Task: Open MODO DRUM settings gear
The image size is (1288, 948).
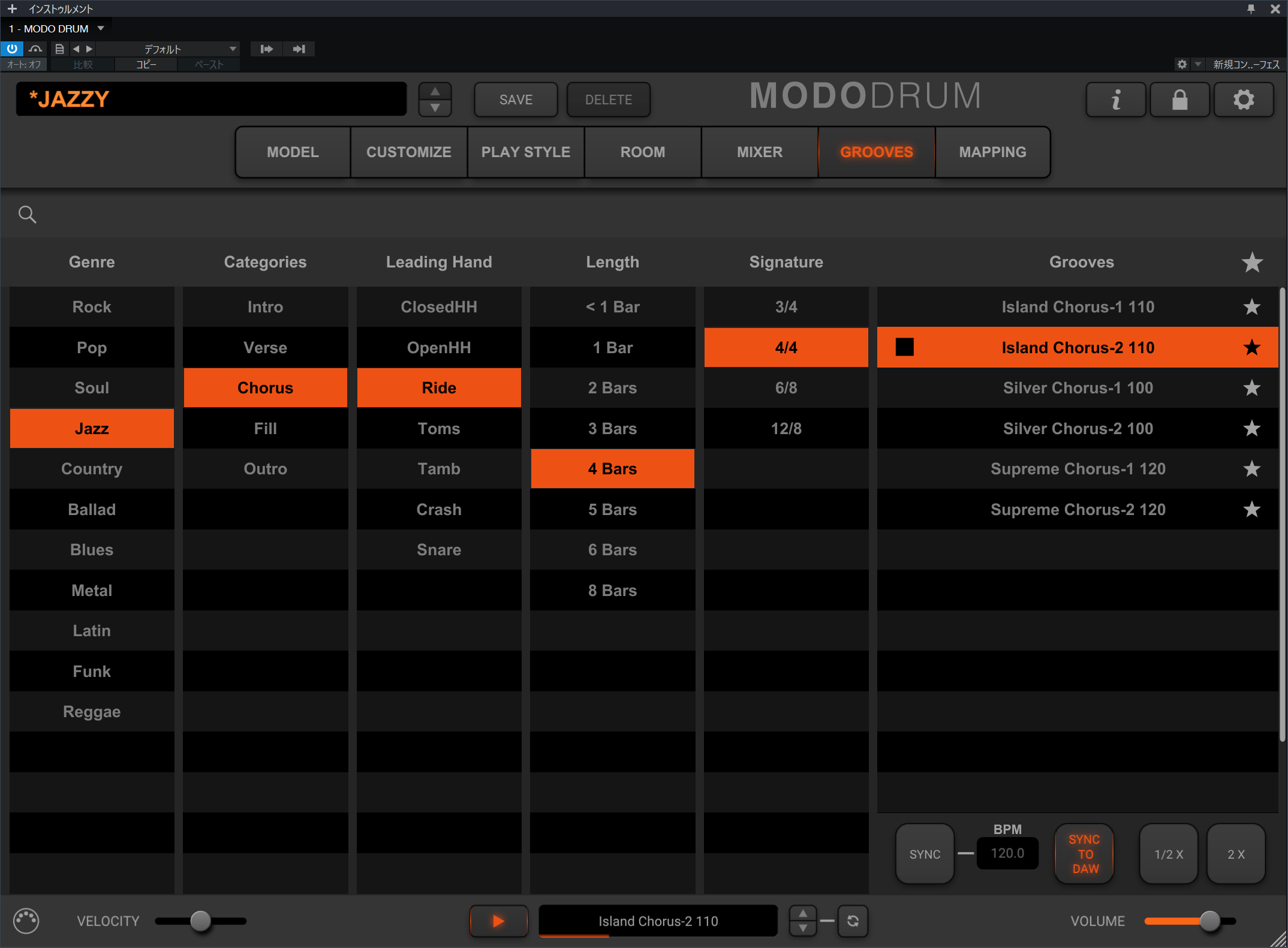Action: point(1244,100)
